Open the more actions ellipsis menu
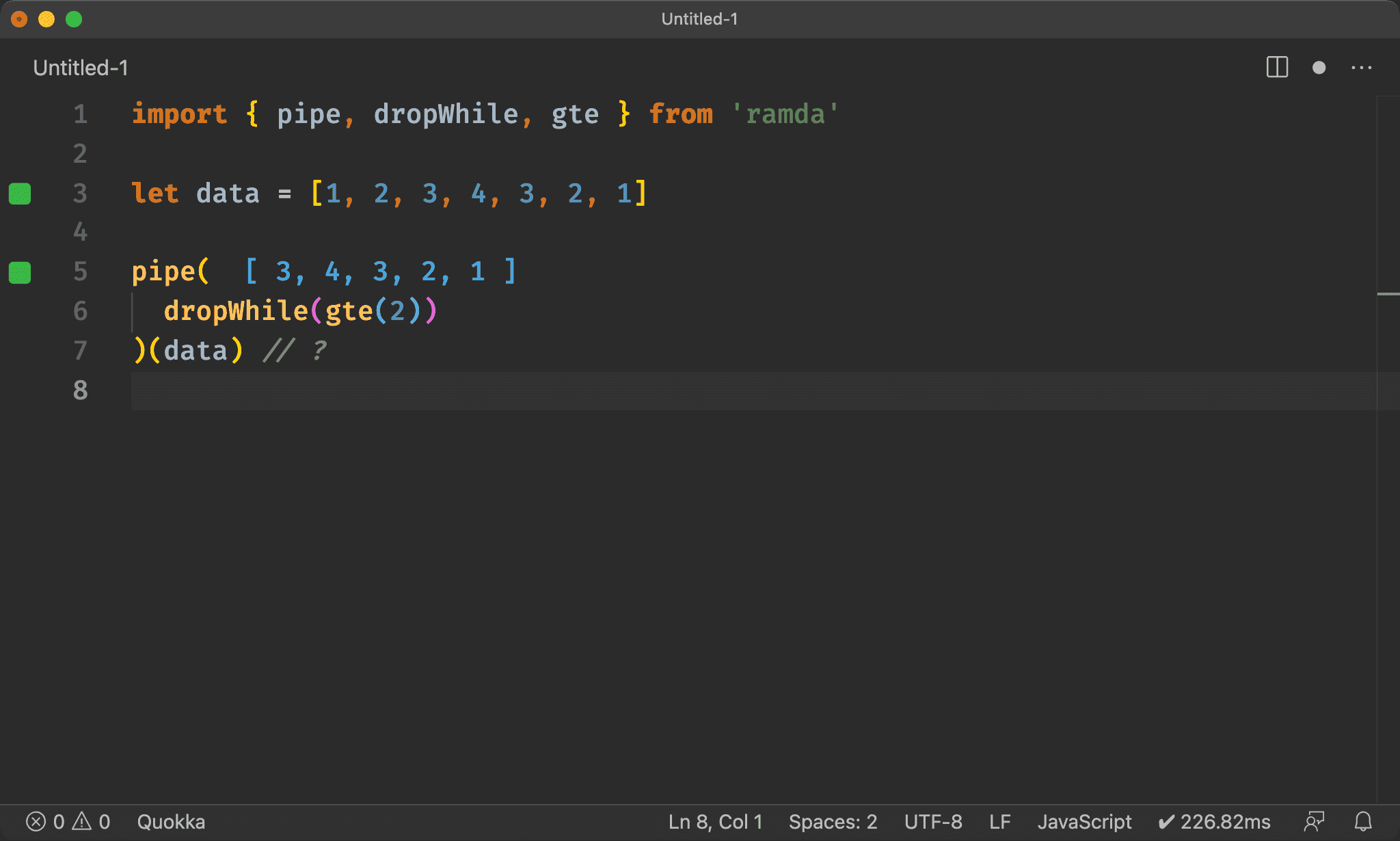The width and height of the screenshot is (1400, 841). [x=1361, y=68]
